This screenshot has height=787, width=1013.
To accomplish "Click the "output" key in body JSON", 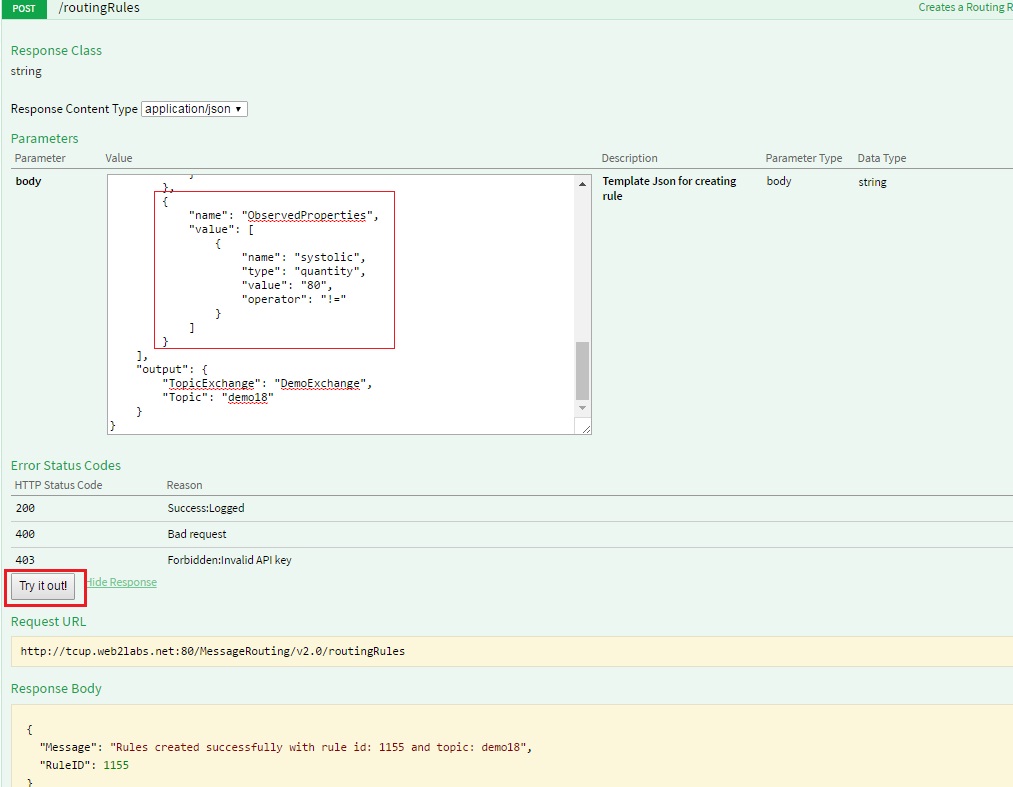I will (162, 370).
